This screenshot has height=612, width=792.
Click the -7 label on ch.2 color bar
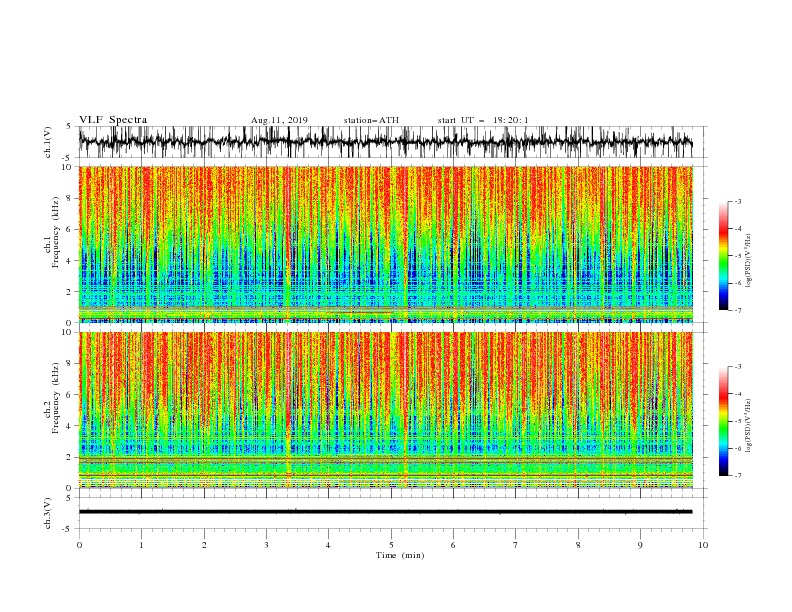click(737, 476)
